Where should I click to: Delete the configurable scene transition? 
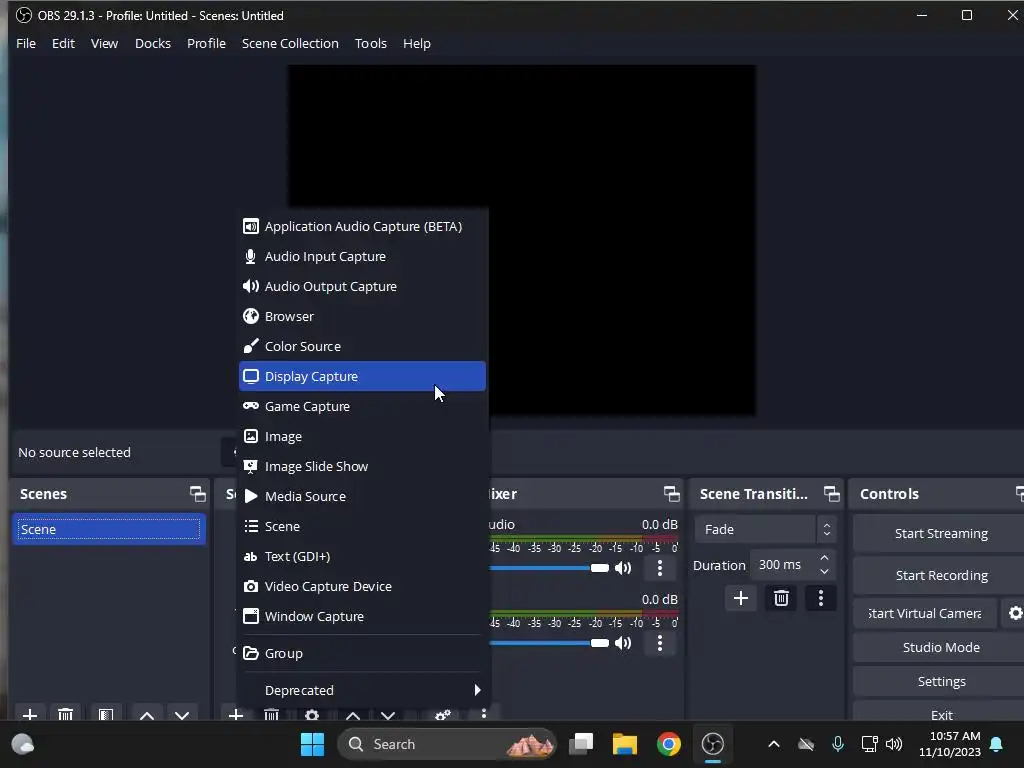click(x=781, y=598)
